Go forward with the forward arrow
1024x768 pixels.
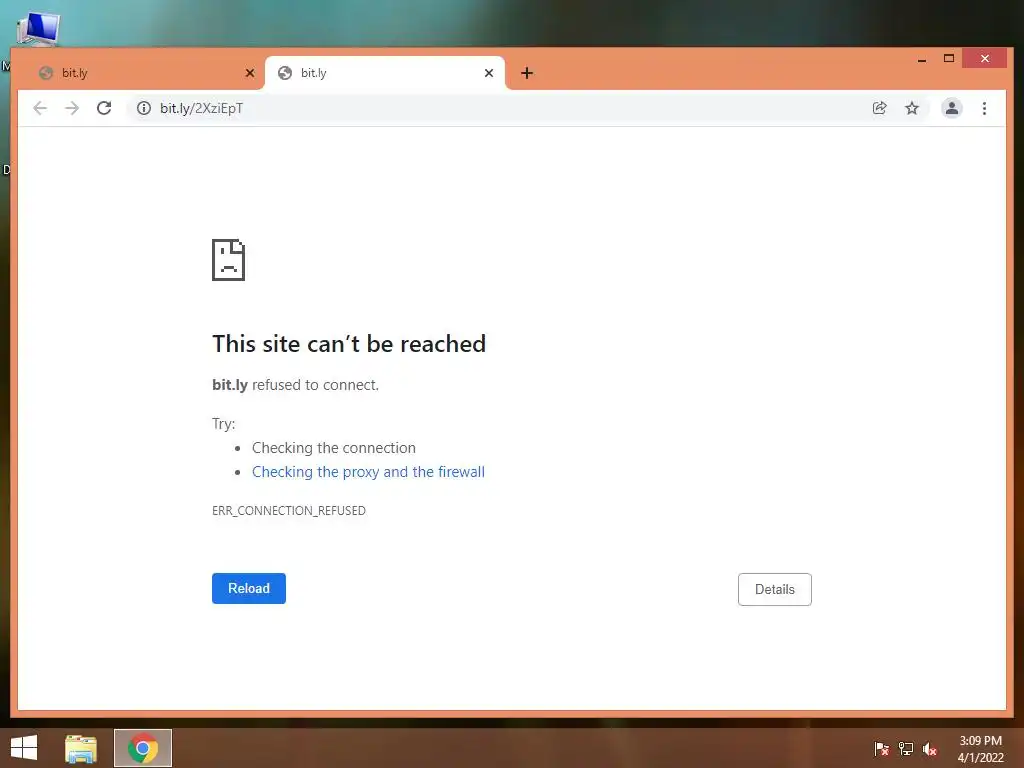pyautogui.click(x=72, y=108)
